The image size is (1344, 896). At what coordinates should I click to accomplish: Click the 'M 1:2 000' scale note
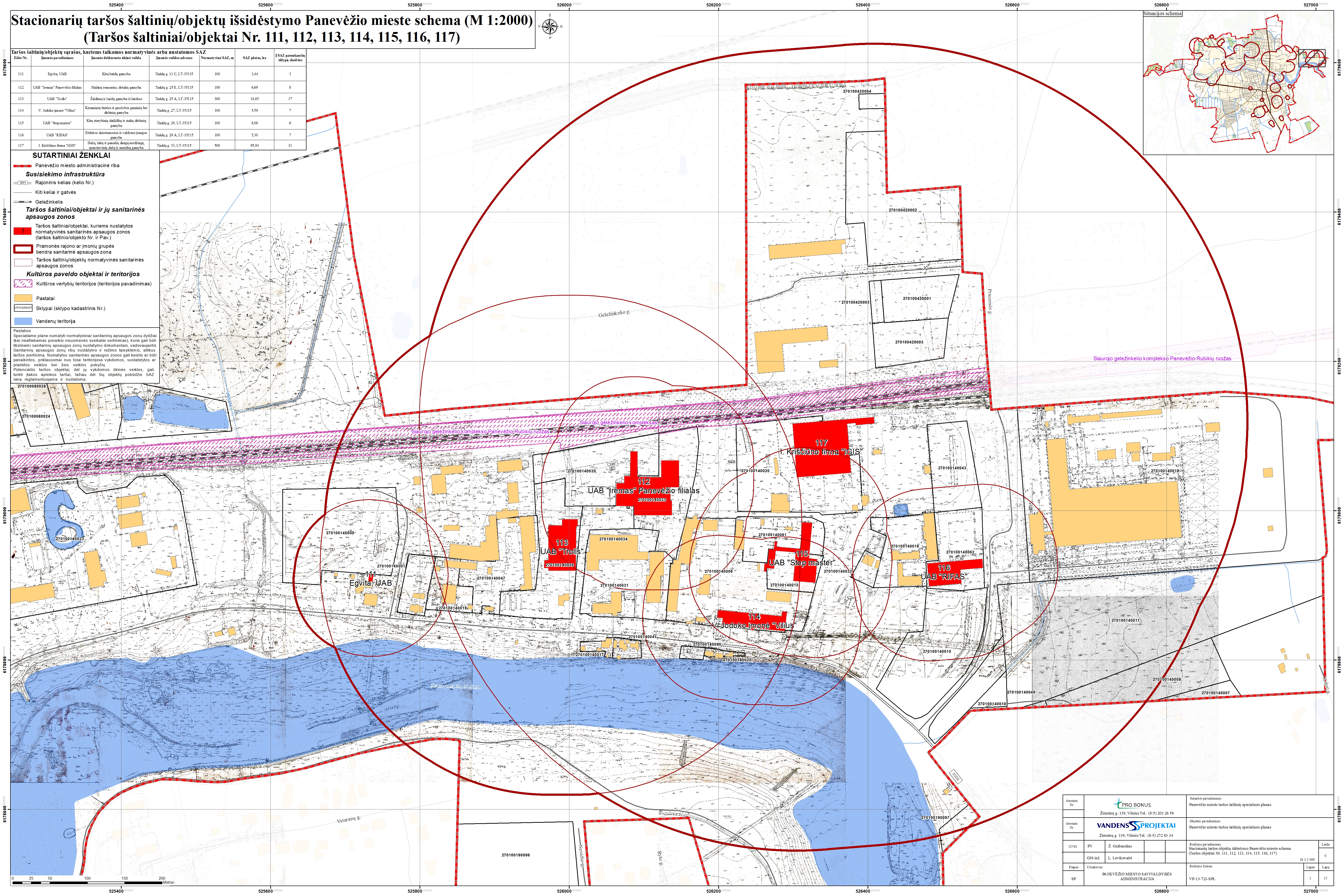click(x=1307, y=859)
